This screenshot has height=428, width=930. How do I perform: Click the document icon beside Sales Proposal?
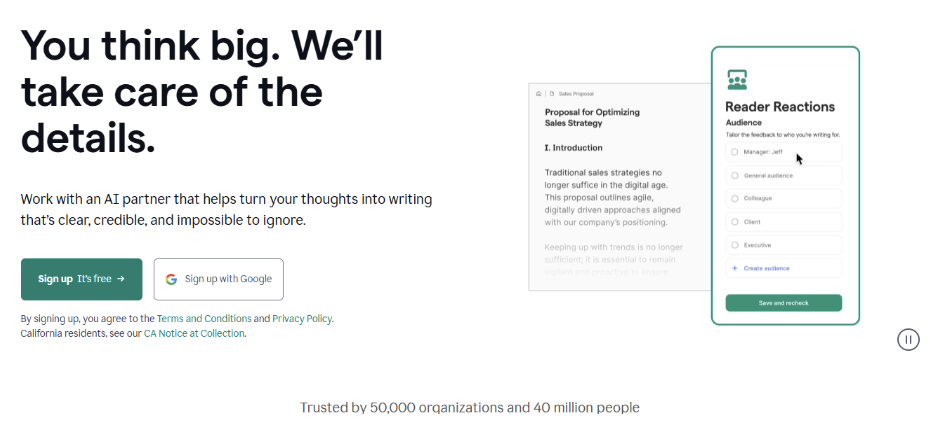[551, 93]
